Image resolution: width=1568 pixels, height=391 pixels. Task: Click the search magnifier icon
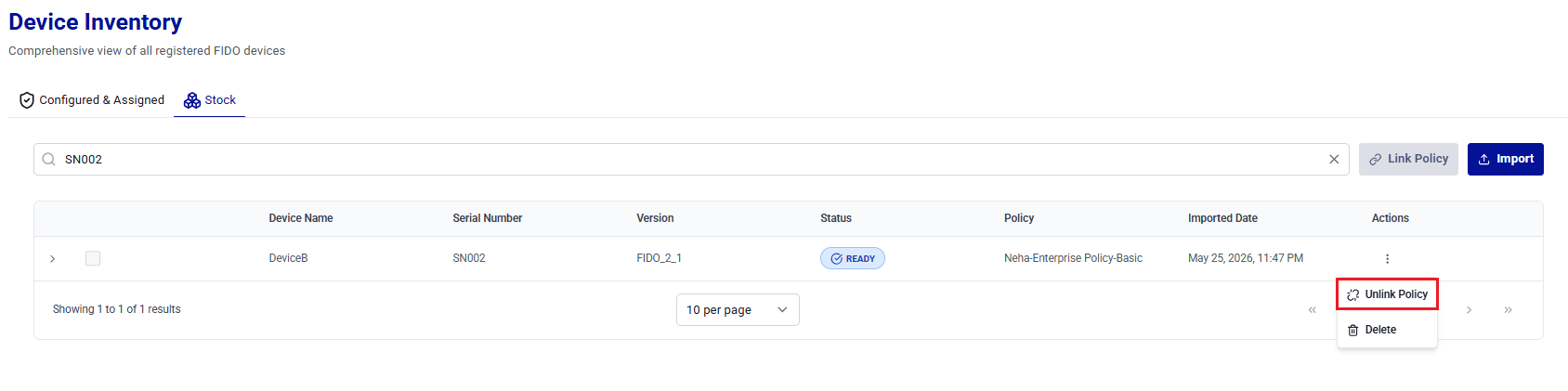tap(49, 160)
